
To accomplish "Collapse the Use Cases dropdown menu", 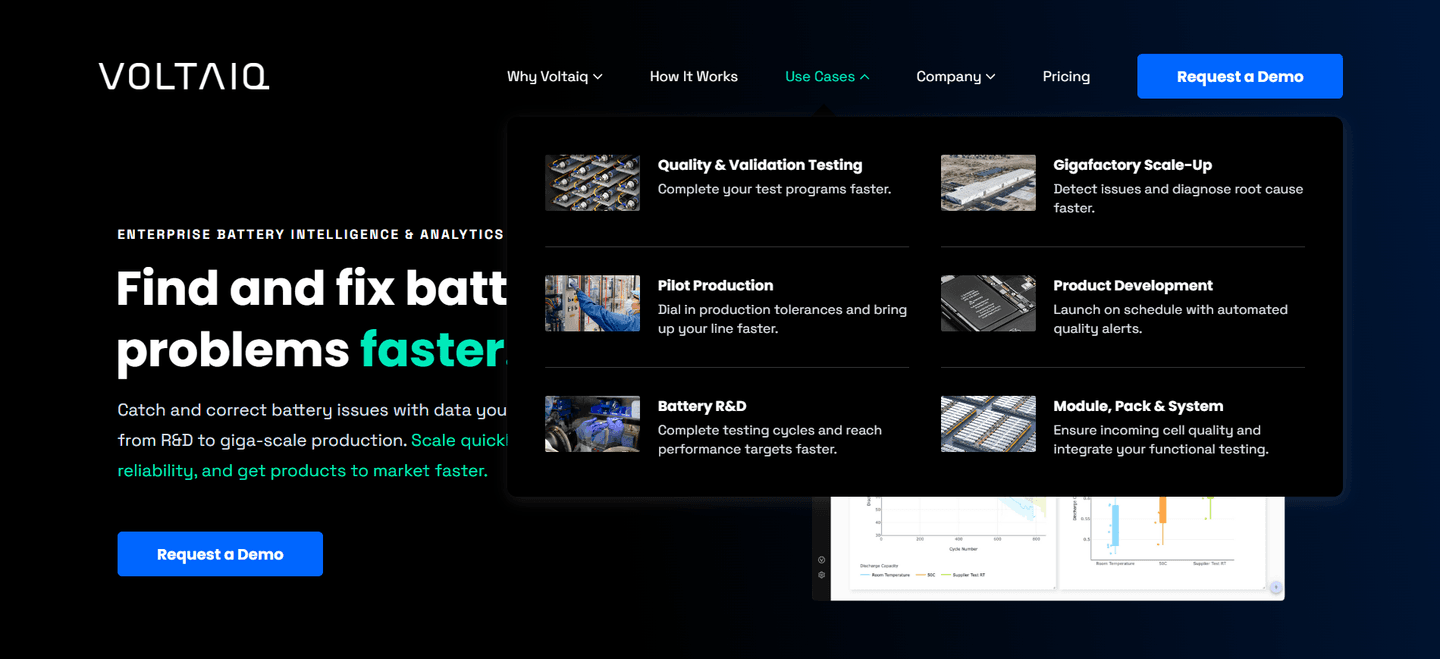I will tap(827, 76).
